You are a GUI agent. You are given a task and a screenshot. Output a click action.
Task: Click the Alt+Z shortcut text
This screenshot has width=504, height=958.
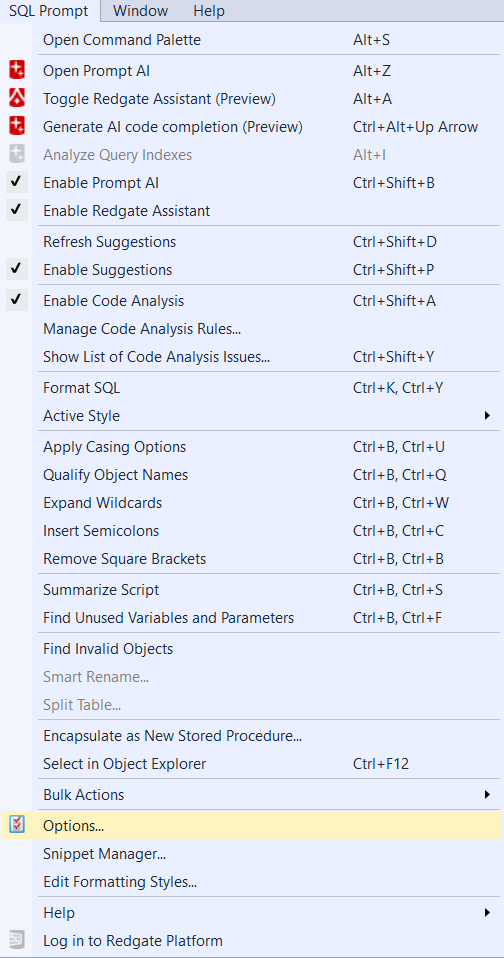click(372, 71)
